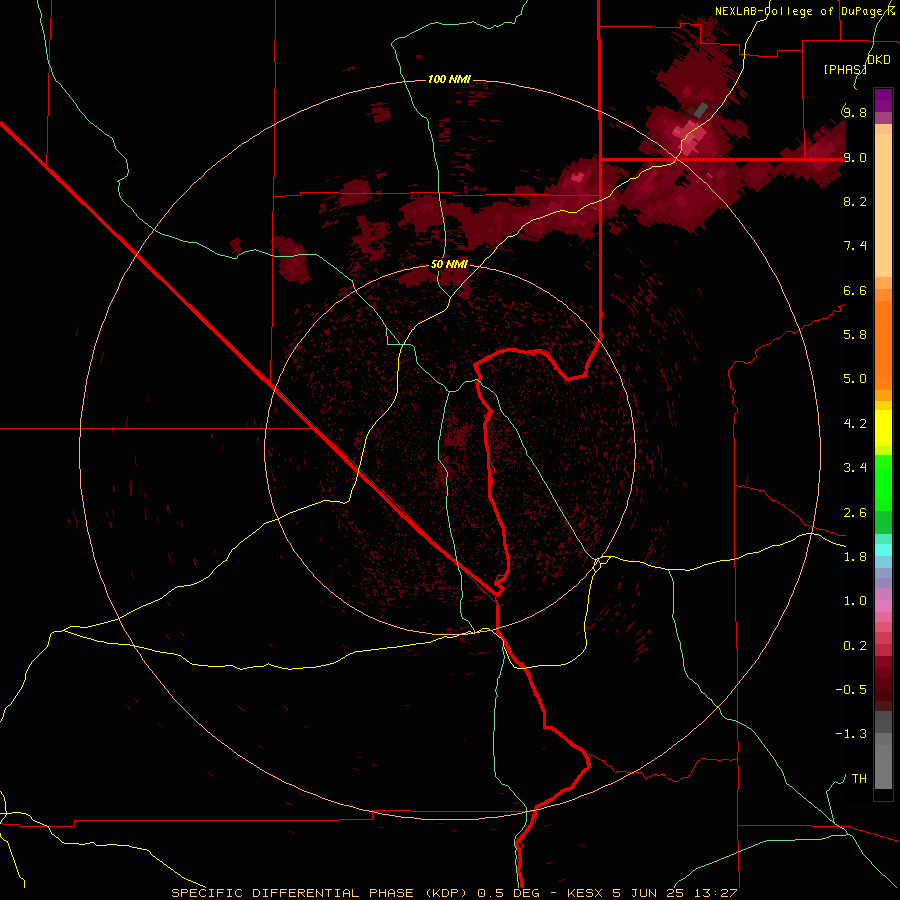Click the "KESX" radar site identifier

point(585,893)
